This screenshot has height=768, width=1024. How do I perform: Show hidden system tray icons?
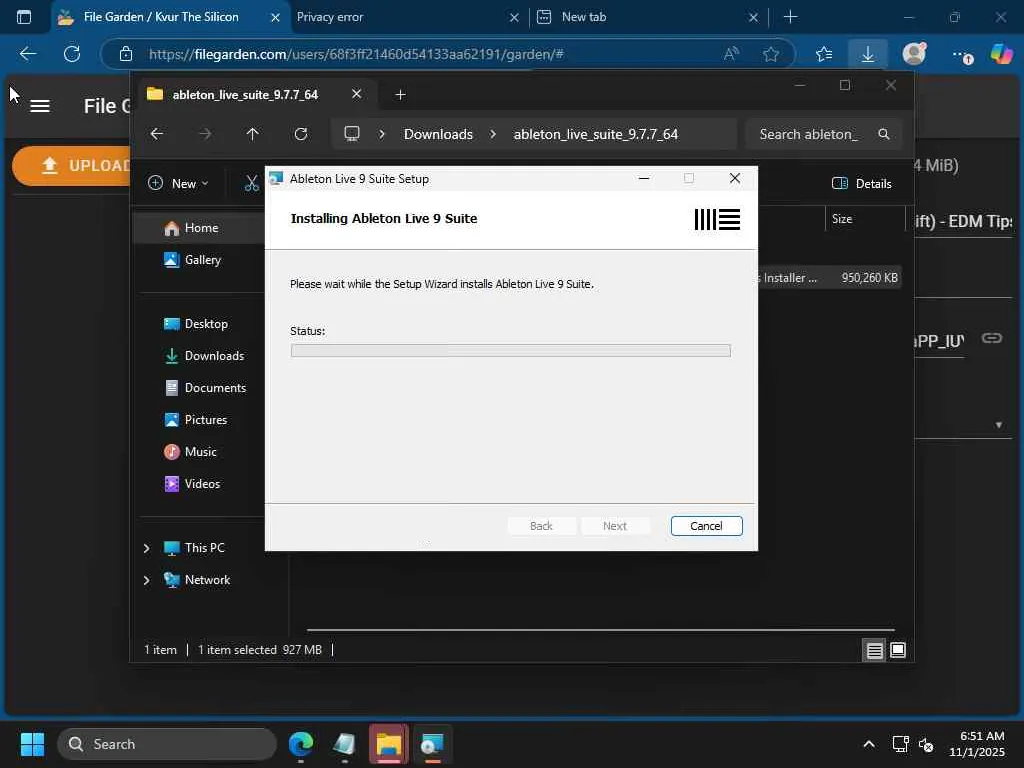(x=869, y=744)
